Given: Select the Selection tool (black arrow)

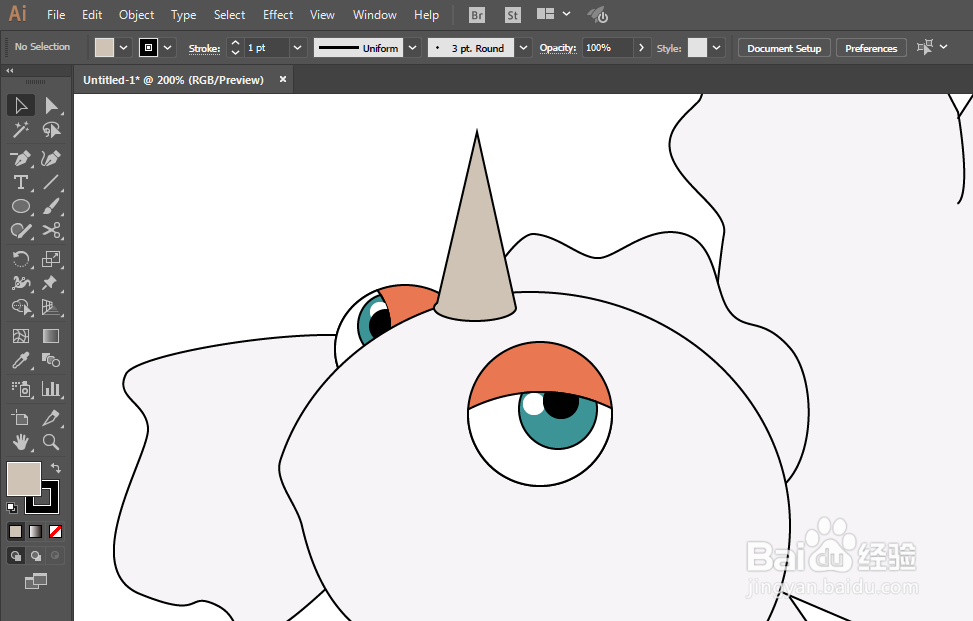Looking at the screenshot, I should pos(20,105).
